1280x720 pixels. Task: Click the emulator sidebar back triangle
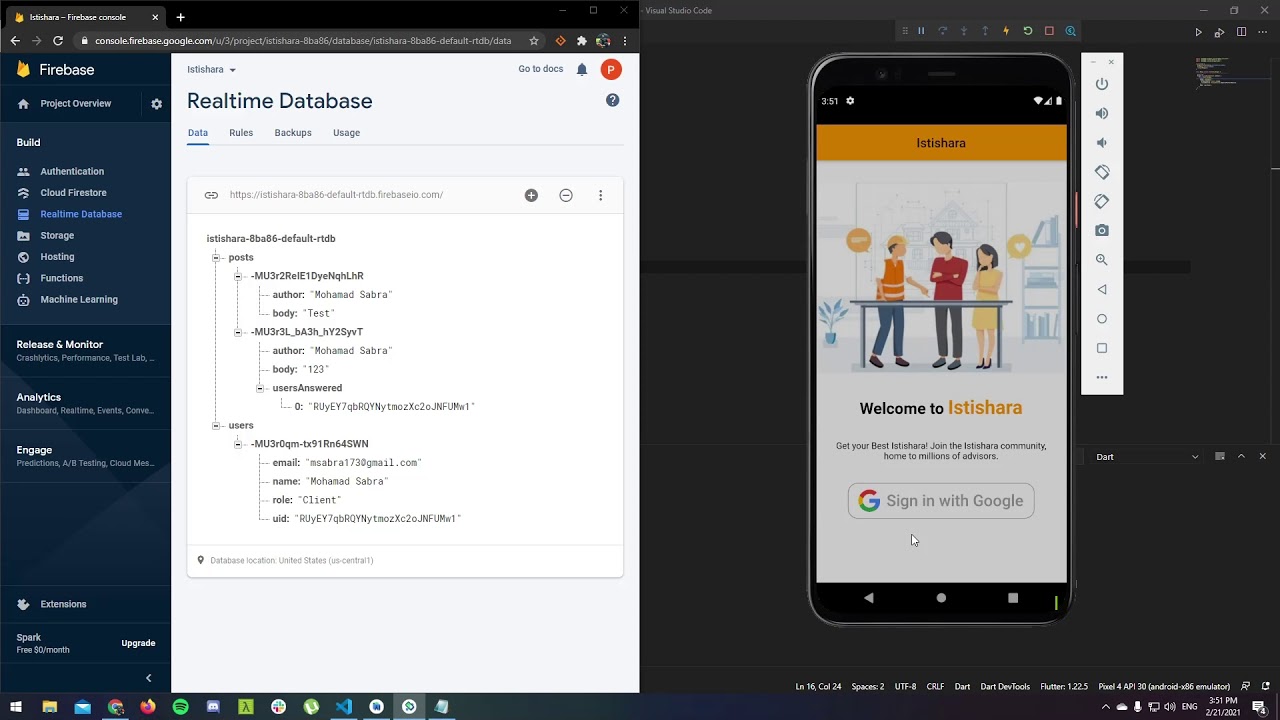point(1102,289)
